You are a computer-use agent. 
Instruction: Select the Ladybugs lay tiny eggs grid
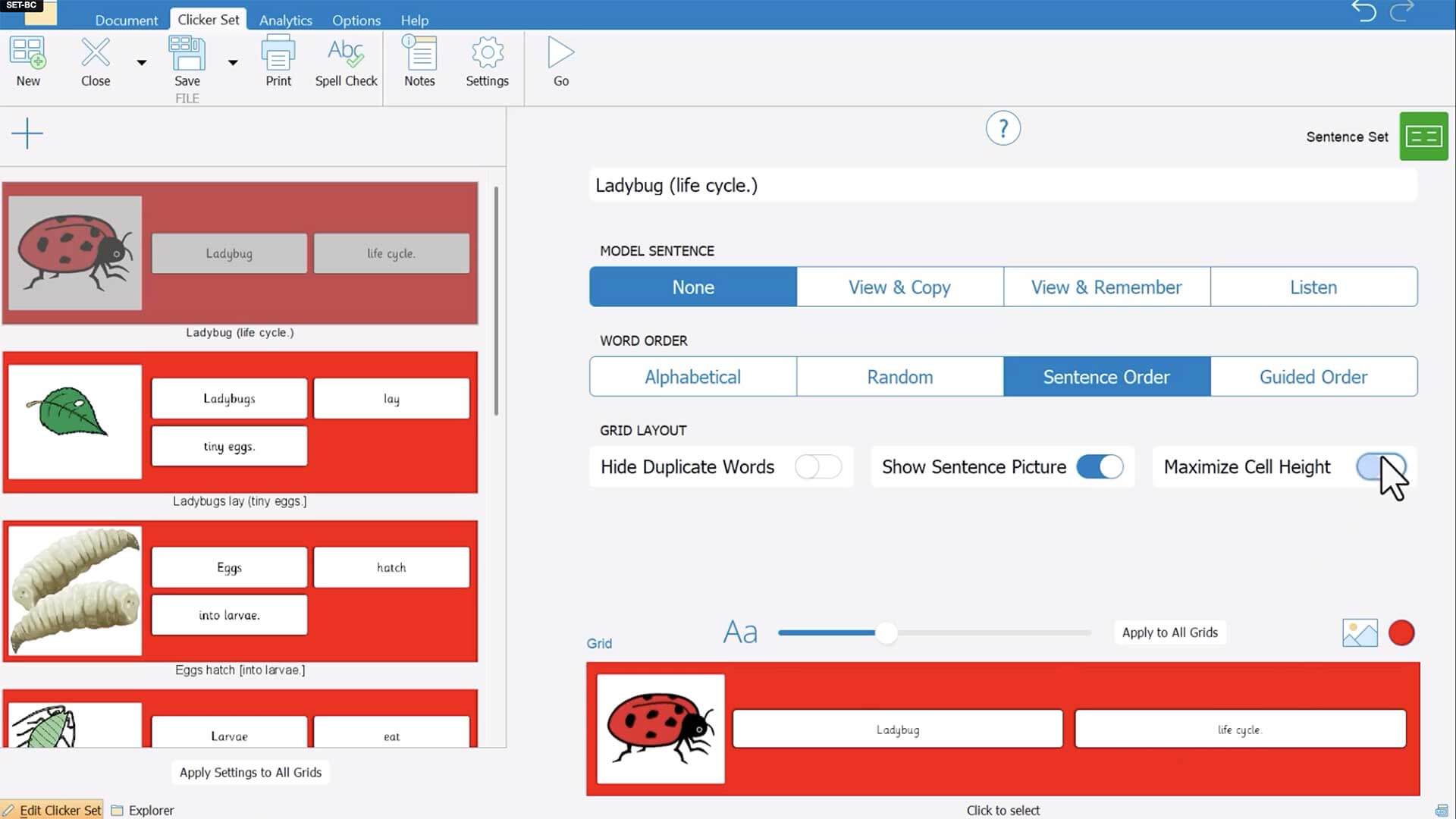239,422
